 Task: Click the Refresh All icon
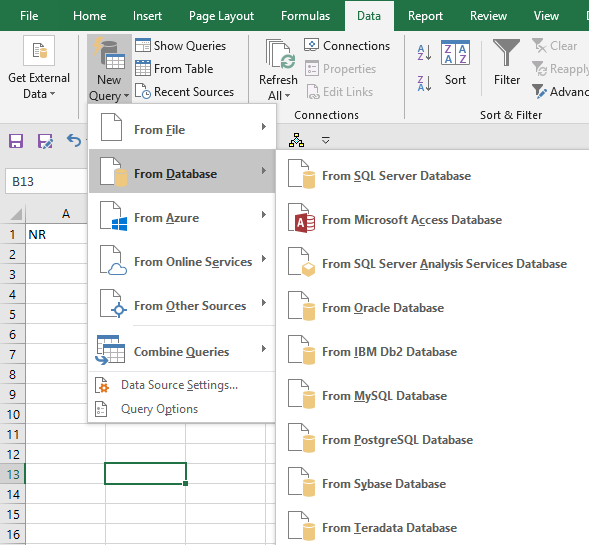coord(280,55)
